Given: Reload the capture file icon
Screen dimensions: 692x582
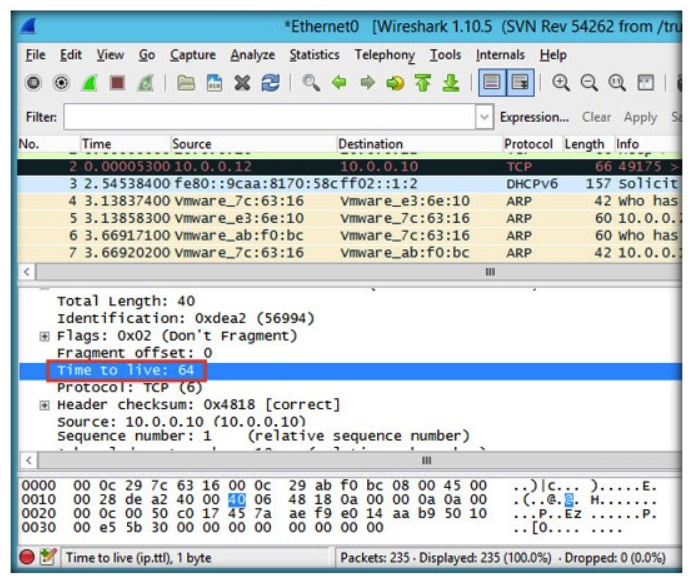Looking at the screenshot, I should tap(271, 83).
